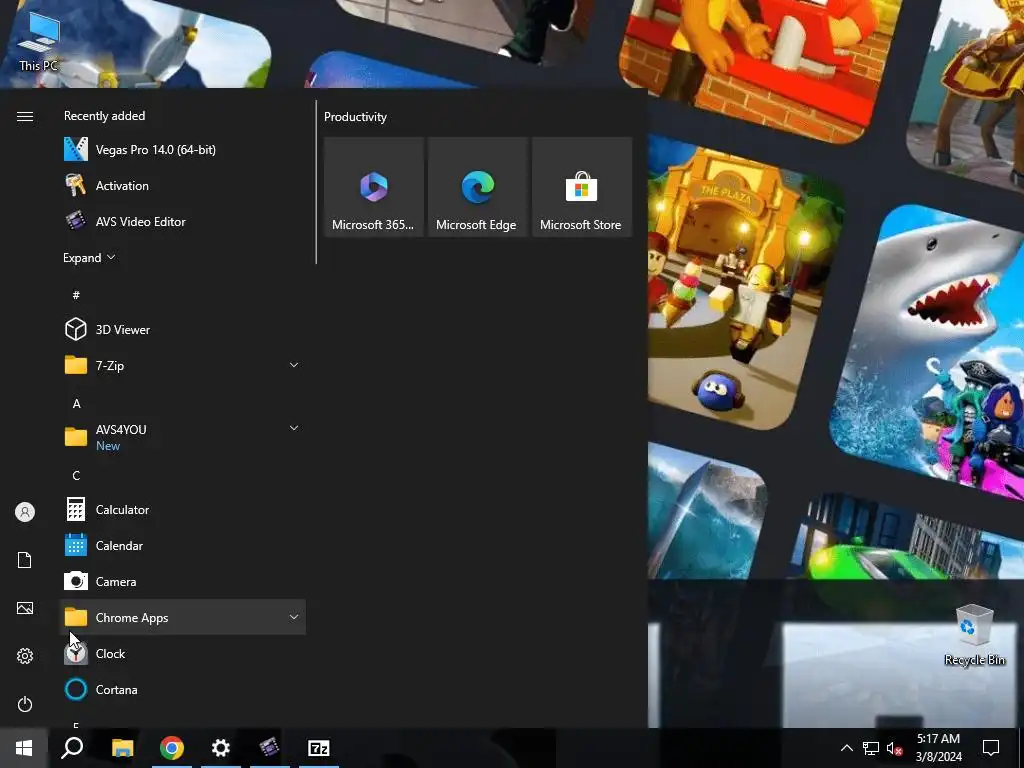Expand the Recently added list
The height and width of the screenshot is (768, 1024).
coord(89,257)
